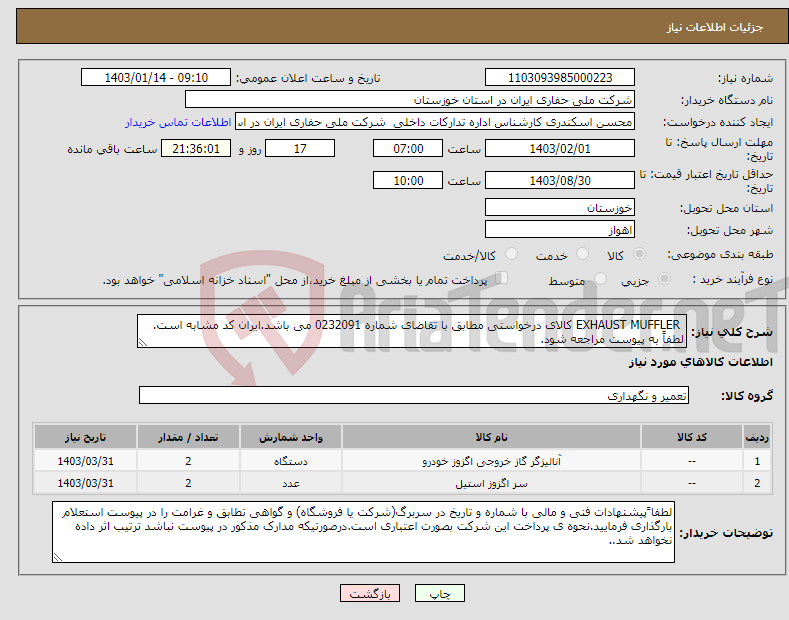Select the متوسط purchase type radio
Image resolution: width=789 pixels, height=620 pixels.
point(600,279)
